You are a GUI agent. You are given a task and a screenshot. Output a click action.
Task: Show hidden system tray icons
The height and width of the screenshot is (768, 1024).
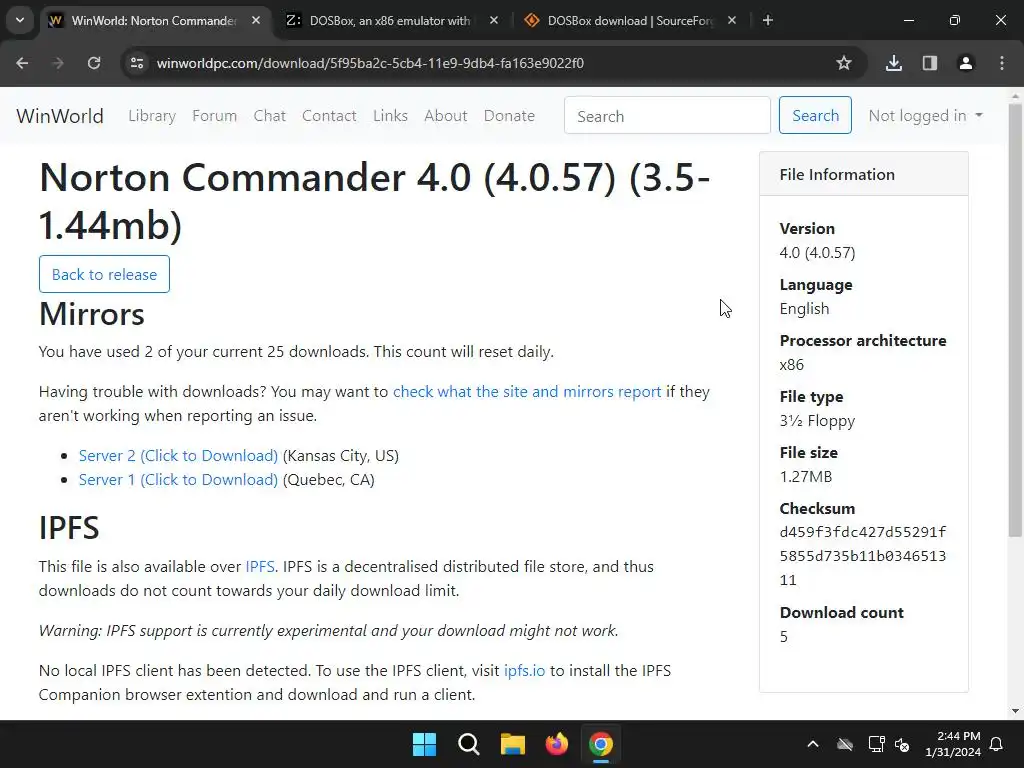pos(813,744)
